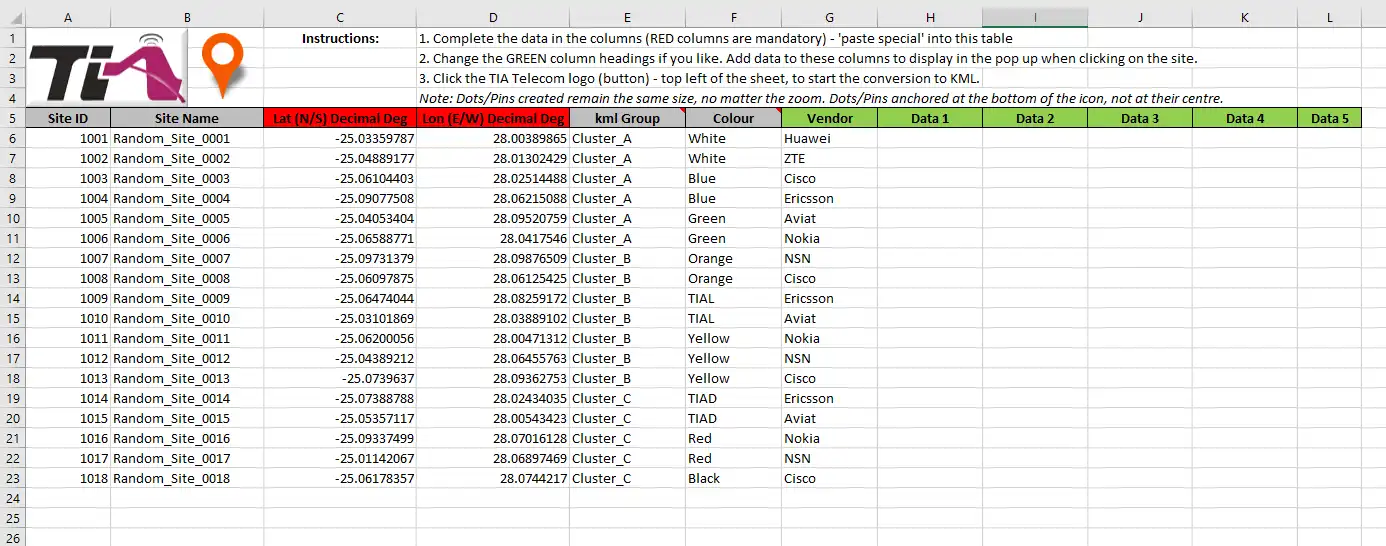The width and height of the screenshot is (1386, 546).
Task: Click the Site ID header cell
Action: point(68,118)
